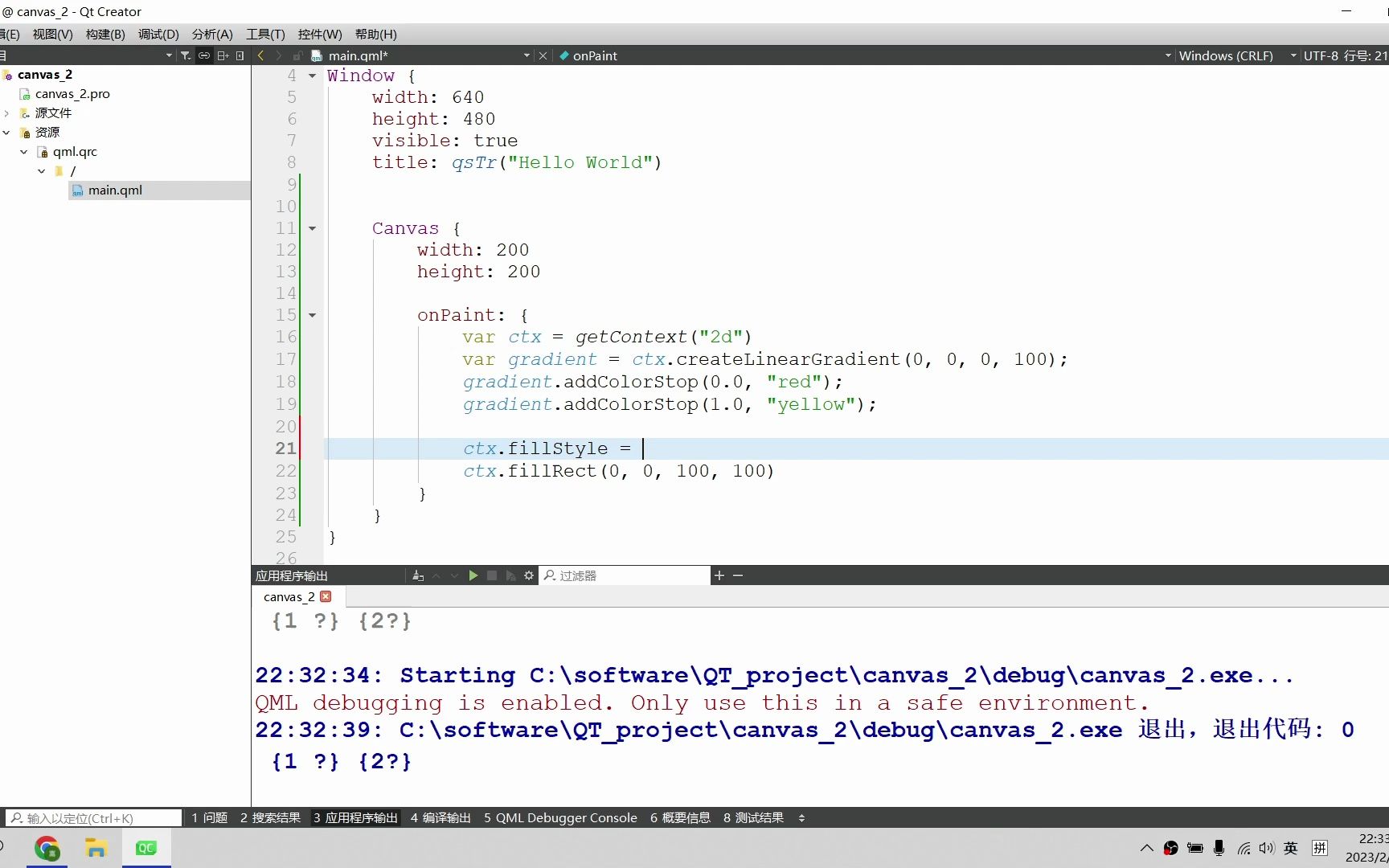
Task: Open 调试(D) menu
Action: point(158,34)
